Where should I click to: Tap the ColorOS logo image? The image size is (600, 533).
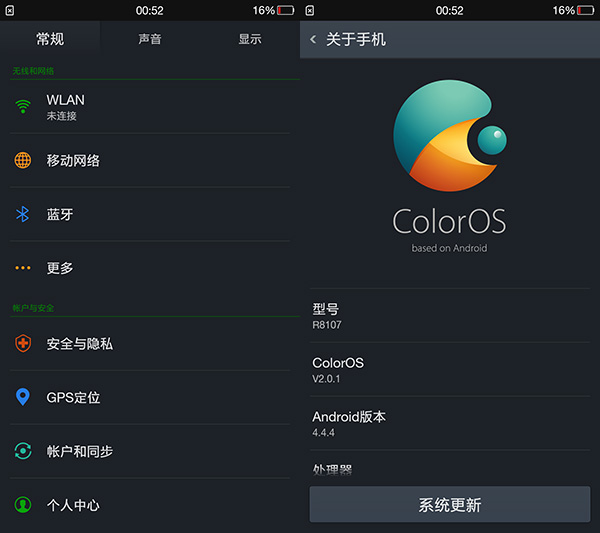(449, 141)
